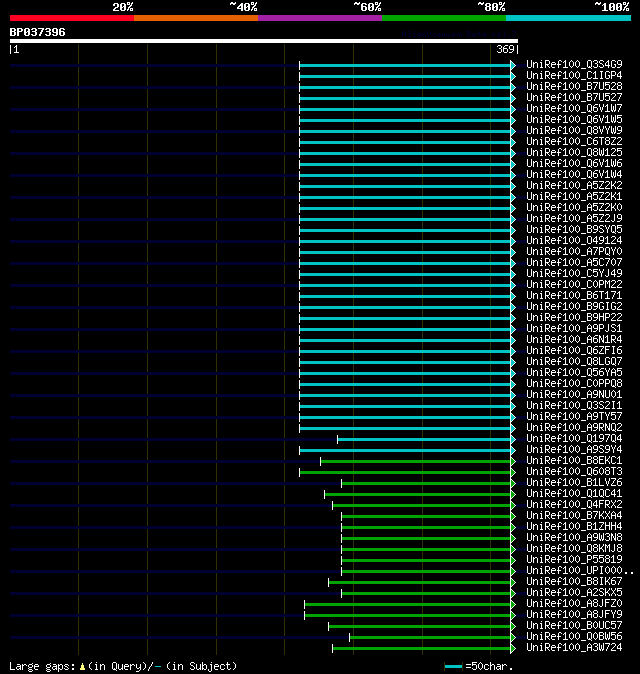Open the UniRef100_A3W724 hit

(x=574, y=647)
